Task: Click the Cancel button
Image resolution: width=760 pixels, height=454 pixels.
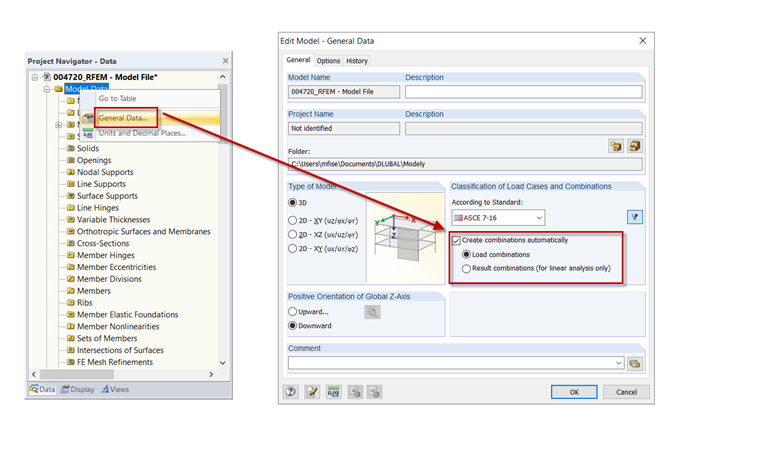Action: click(626, 392)
